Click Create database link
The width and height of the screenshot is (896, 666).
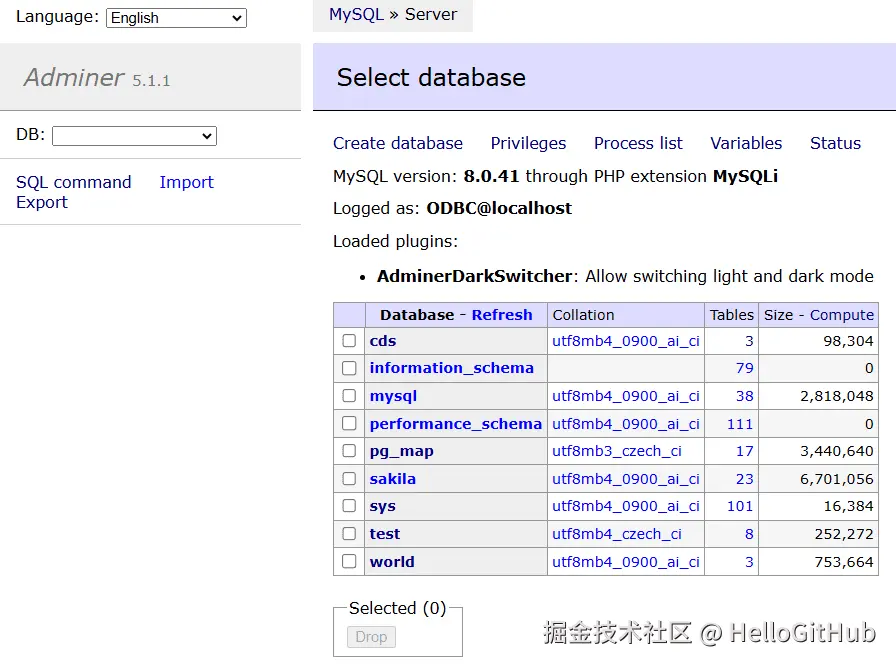pyautogui.click(x=398, y=143)
